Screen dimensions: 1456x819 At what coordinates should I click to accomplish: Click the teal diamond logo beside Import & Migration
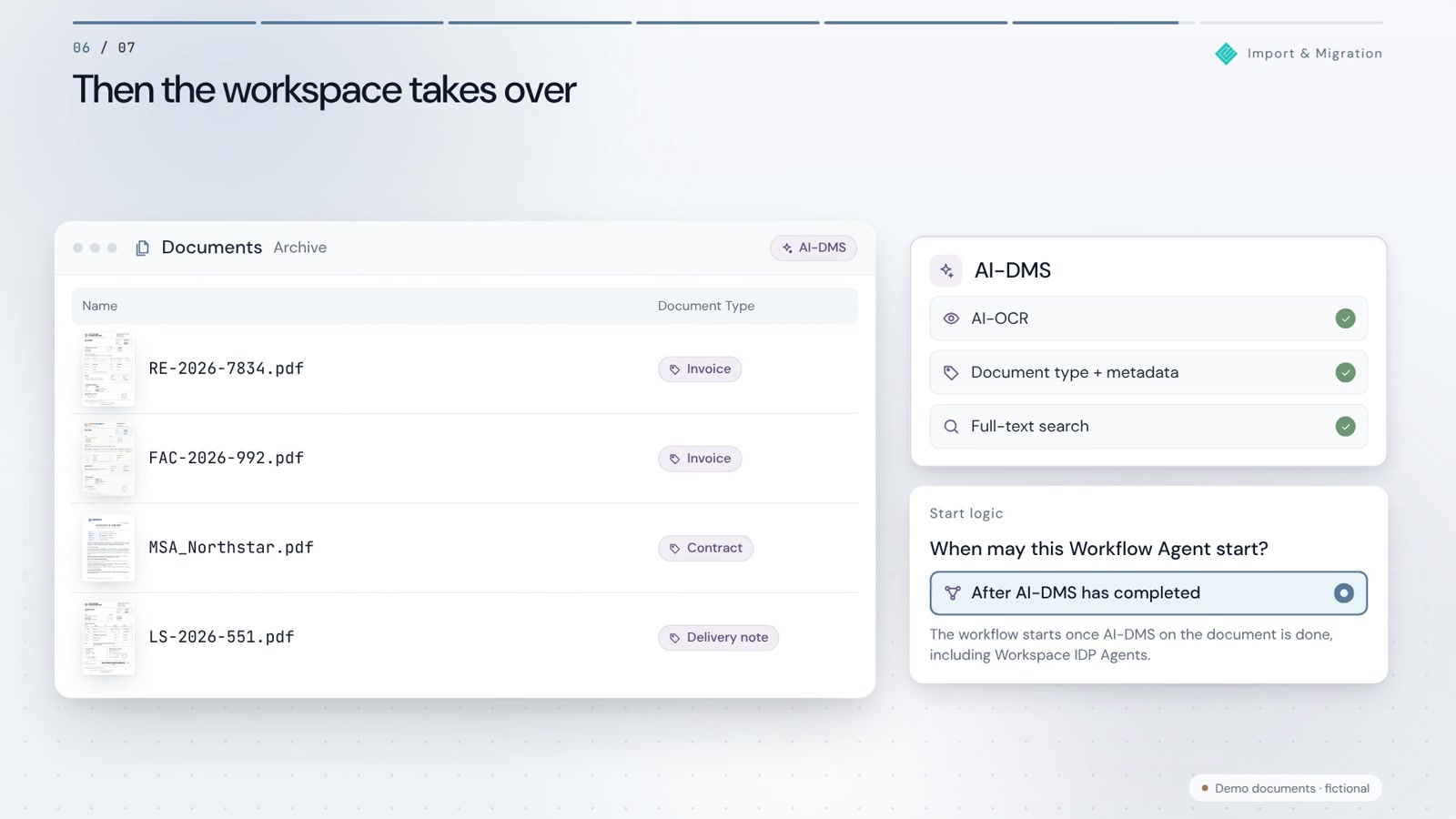click(1226, 54)
